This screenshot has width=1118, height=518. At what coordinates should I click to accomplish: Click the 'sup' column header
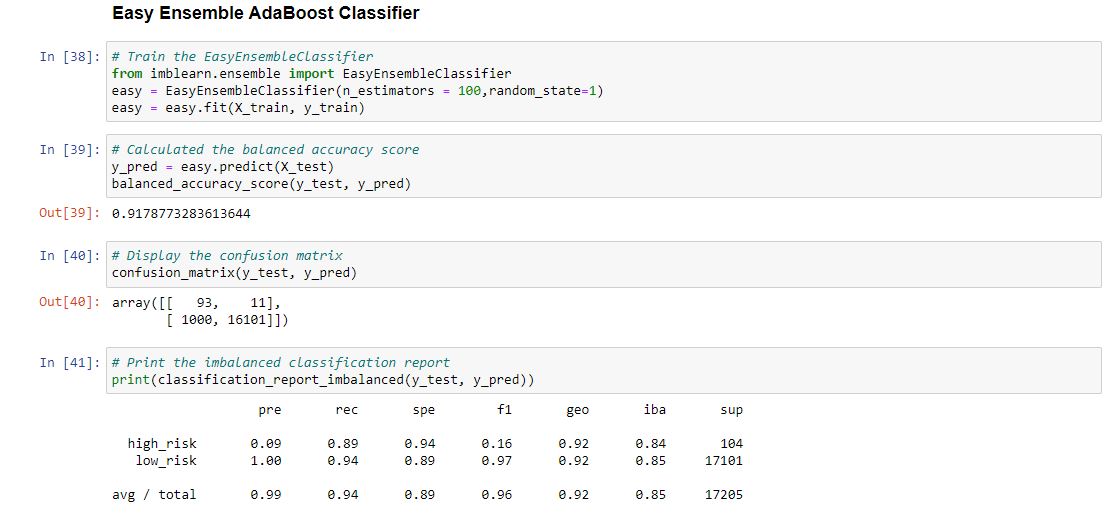click(x=732, y=410)
